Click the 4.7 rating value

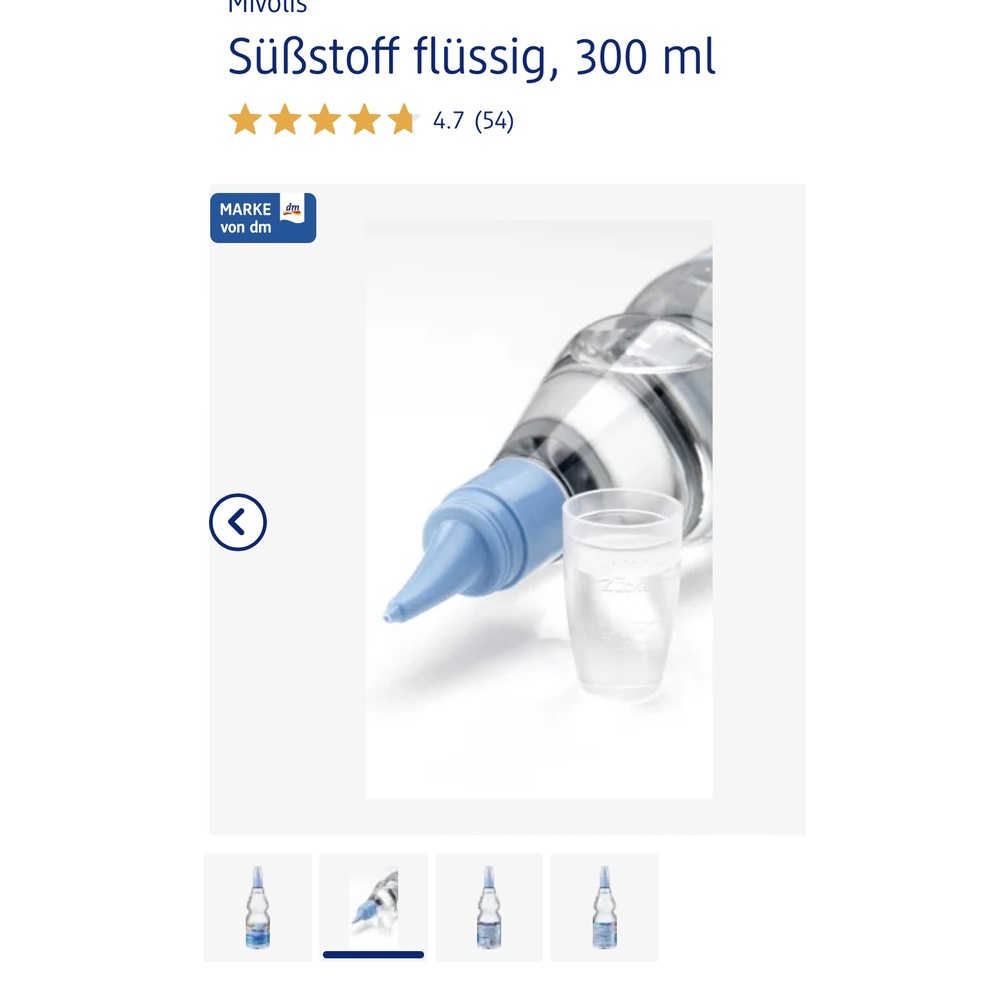click(x=448, y=121)
